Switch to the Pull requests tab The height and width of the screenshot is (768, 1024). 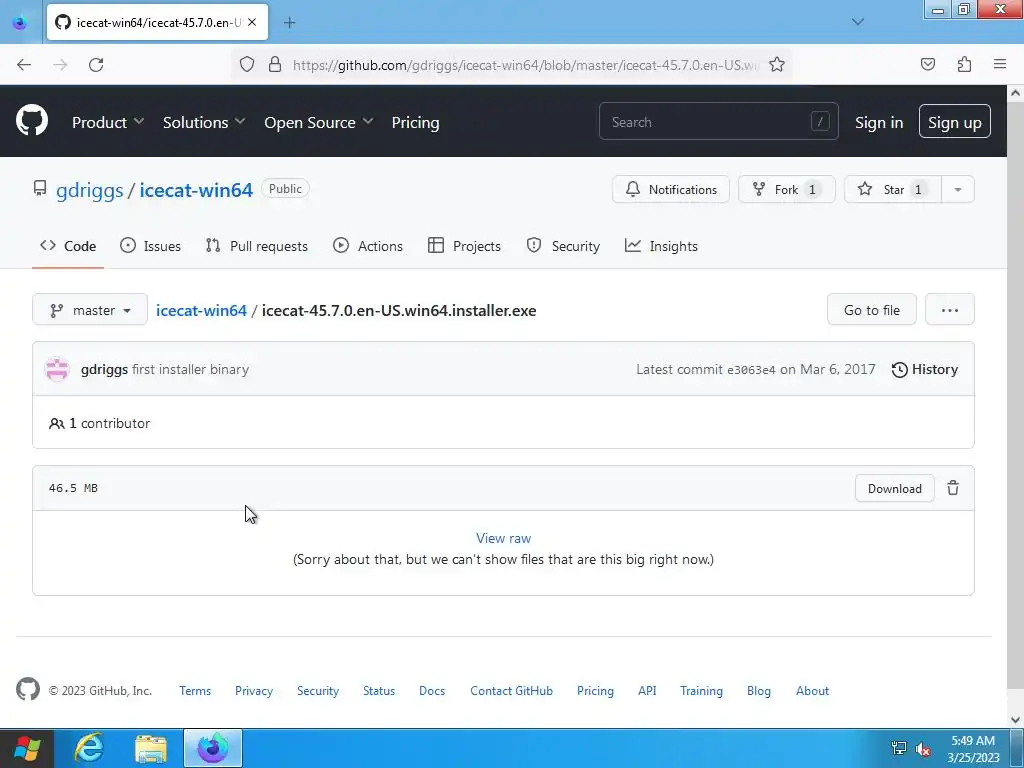(257, 246)
